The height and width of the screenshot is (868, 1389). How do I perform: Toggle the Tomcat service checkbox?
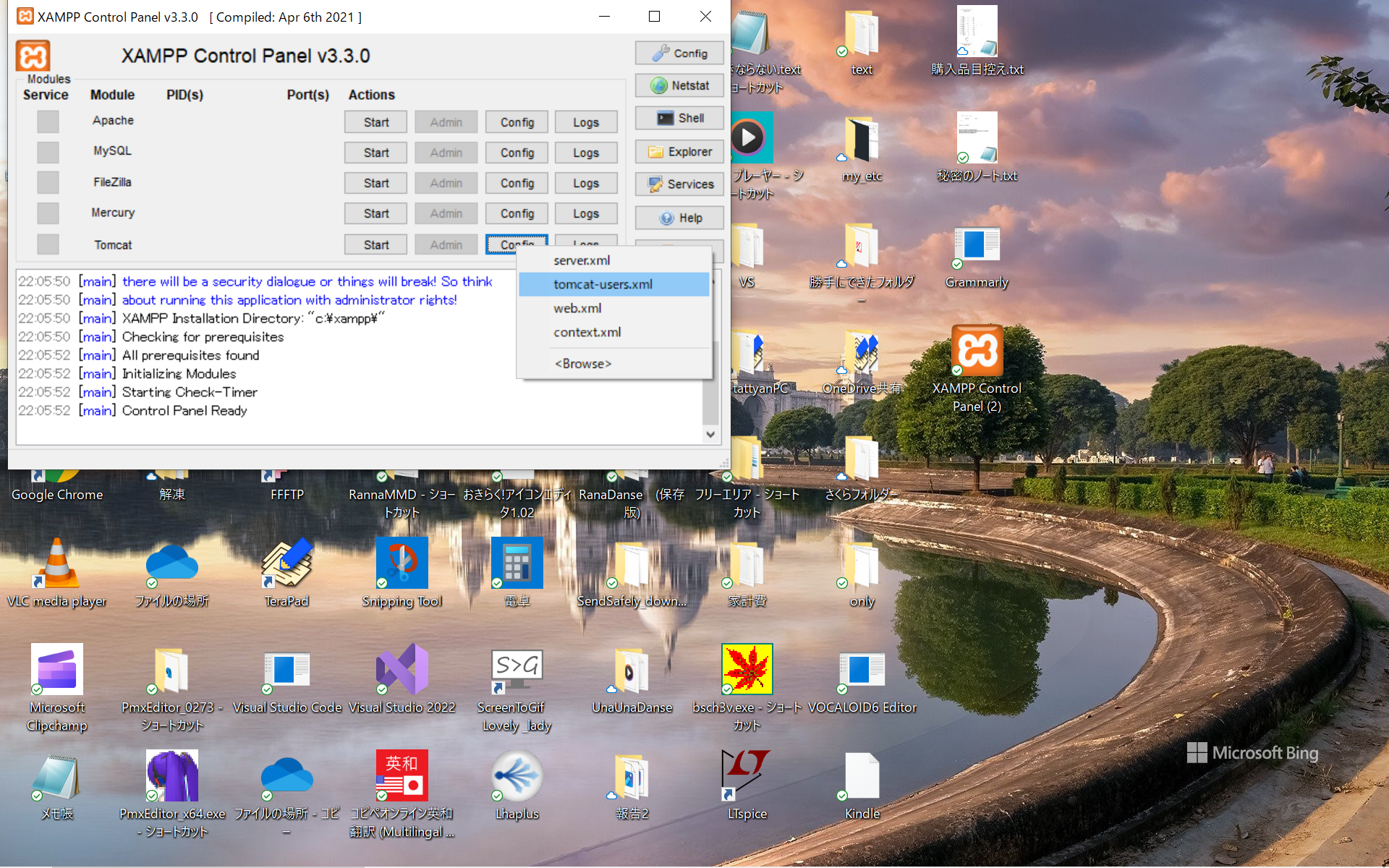coord(48,244)
